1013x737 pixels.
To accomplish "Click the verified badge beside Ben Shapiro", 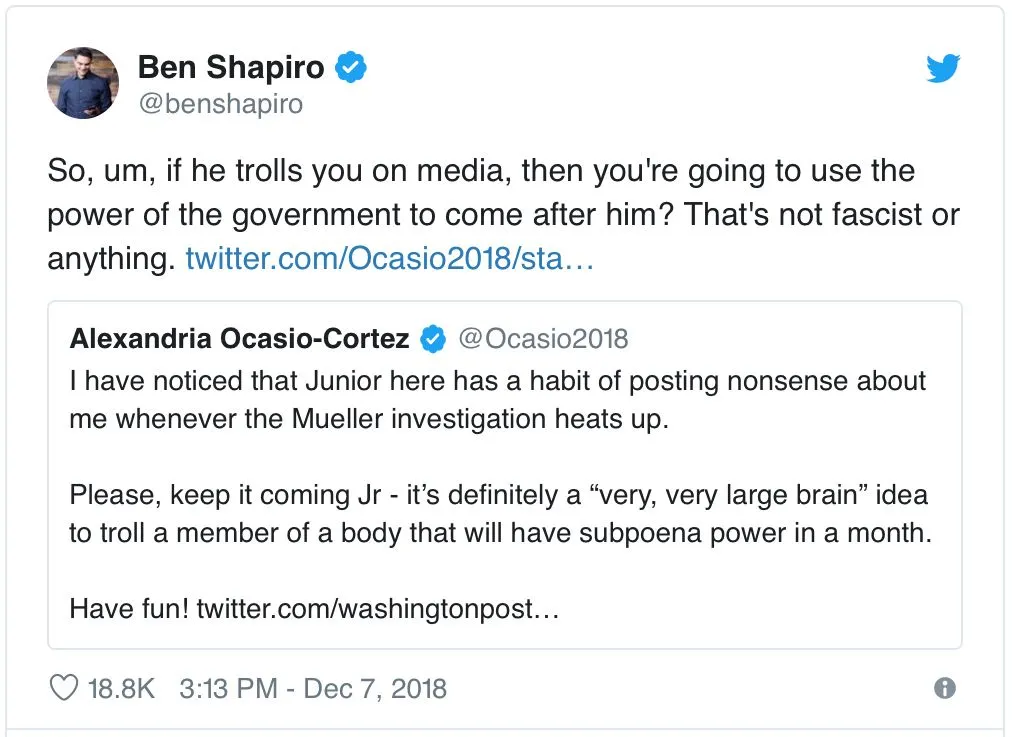I will point(352,67).
